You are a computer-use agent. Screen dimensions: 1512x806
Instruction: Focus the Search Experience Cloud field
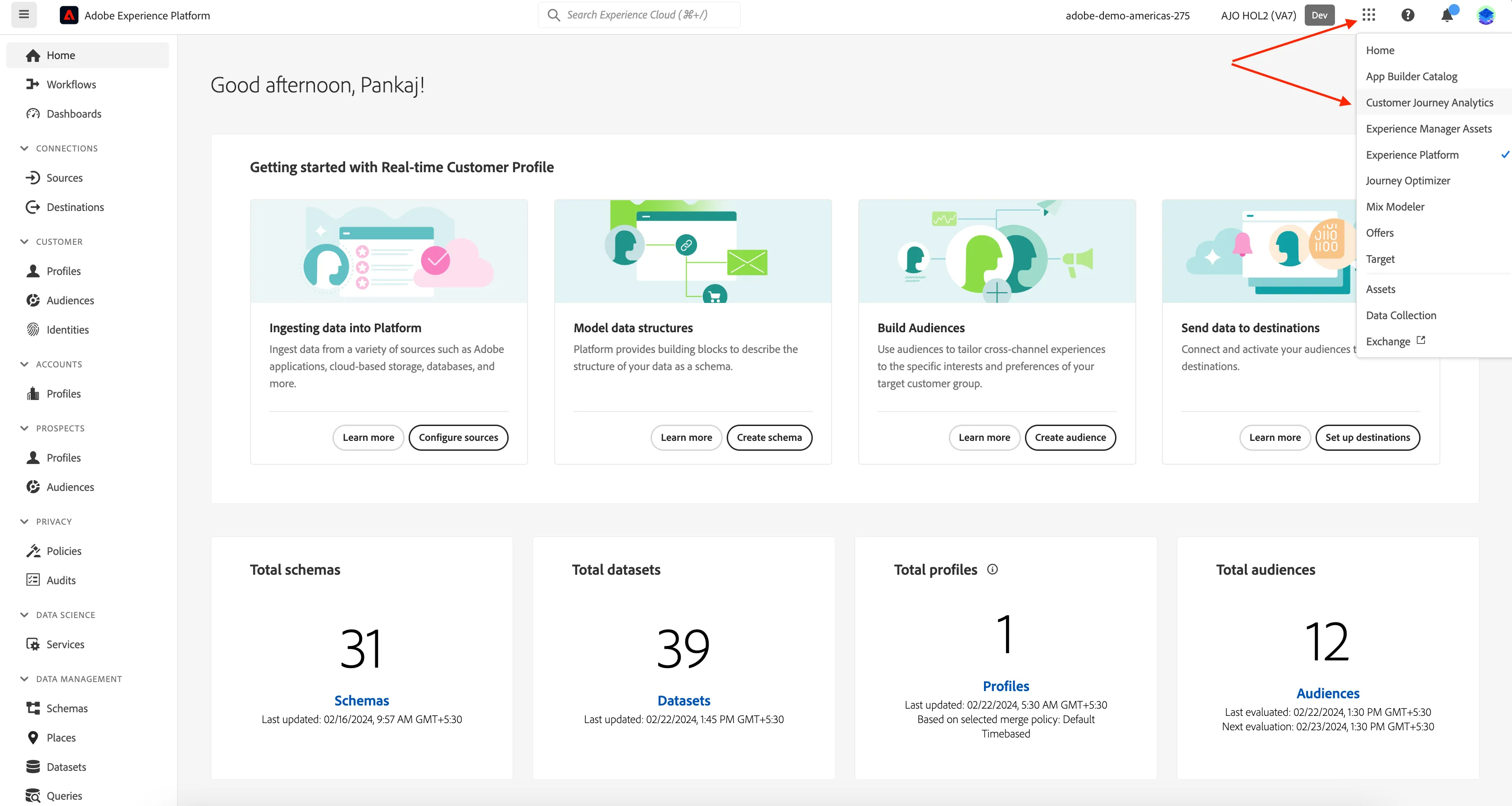(x=638, y=15)
